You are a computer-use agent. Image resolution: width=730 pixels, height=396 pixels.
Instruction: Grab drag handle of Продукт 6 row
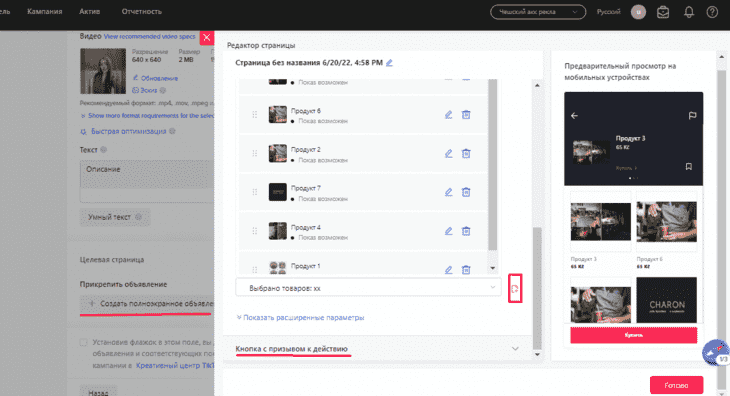click(255, 114)
